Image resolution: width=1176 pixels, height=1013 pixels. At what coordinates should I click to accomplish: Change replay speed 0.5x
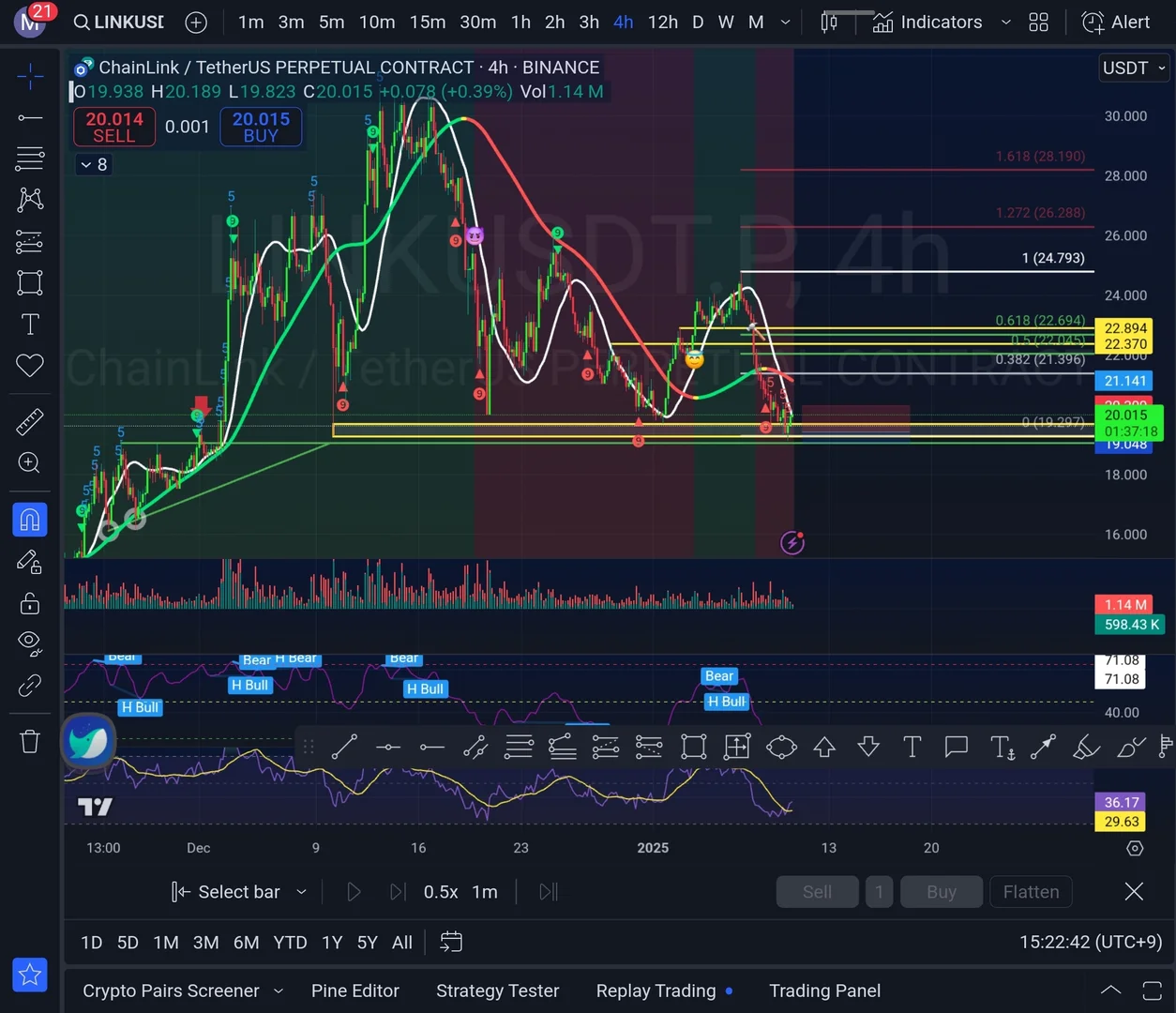pos(441,892)
